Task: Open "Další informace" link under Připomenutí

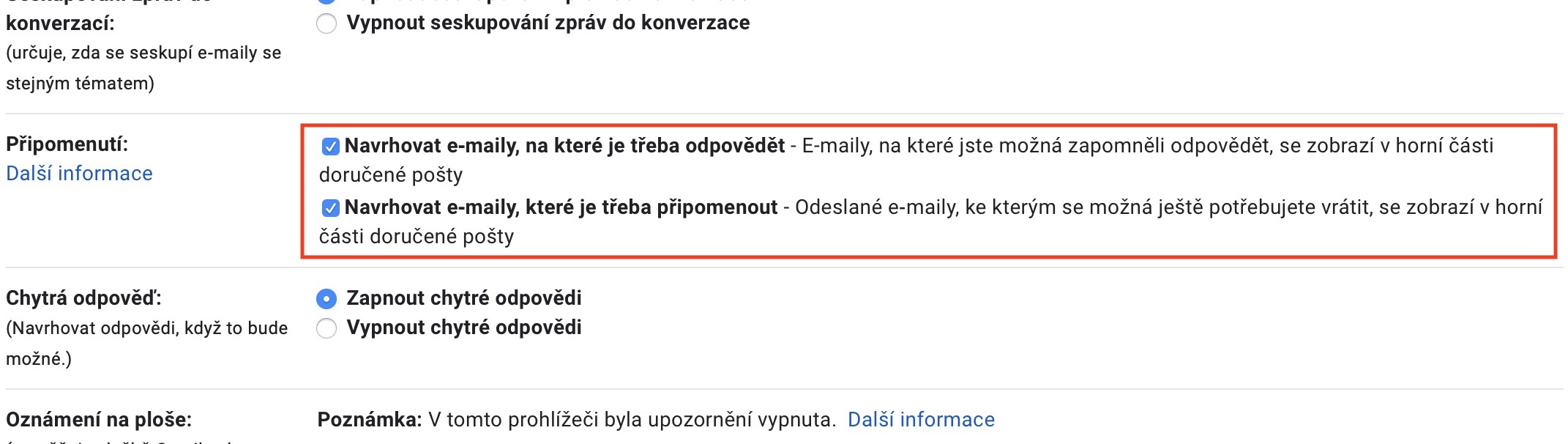Action: tap(79, 174)
